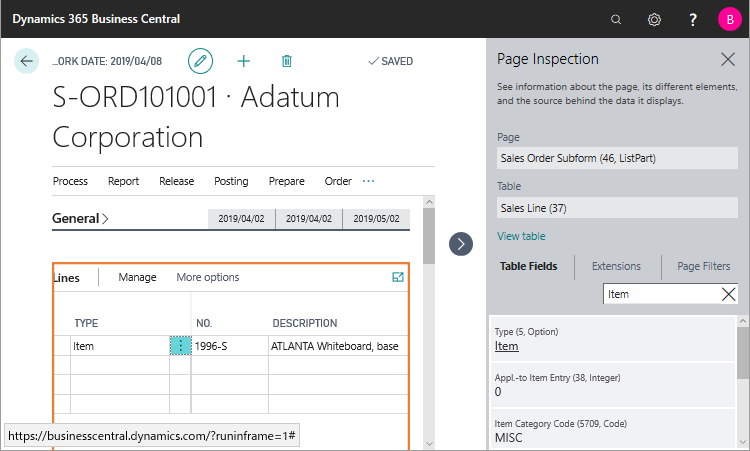Sort by the NO. column header
The height and width of the screenshot is (451, 750).
pos(204,323)
